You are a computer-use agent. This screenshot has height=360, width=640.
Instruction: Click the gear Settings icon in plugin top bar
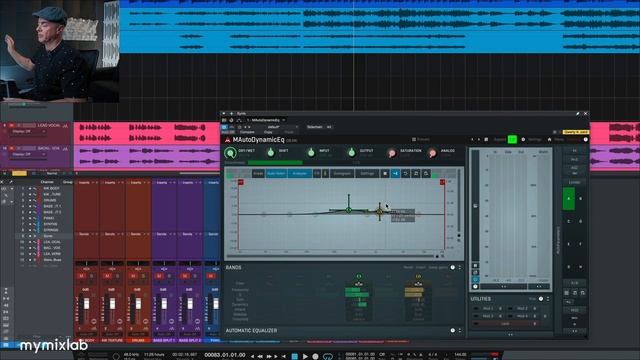523,140
